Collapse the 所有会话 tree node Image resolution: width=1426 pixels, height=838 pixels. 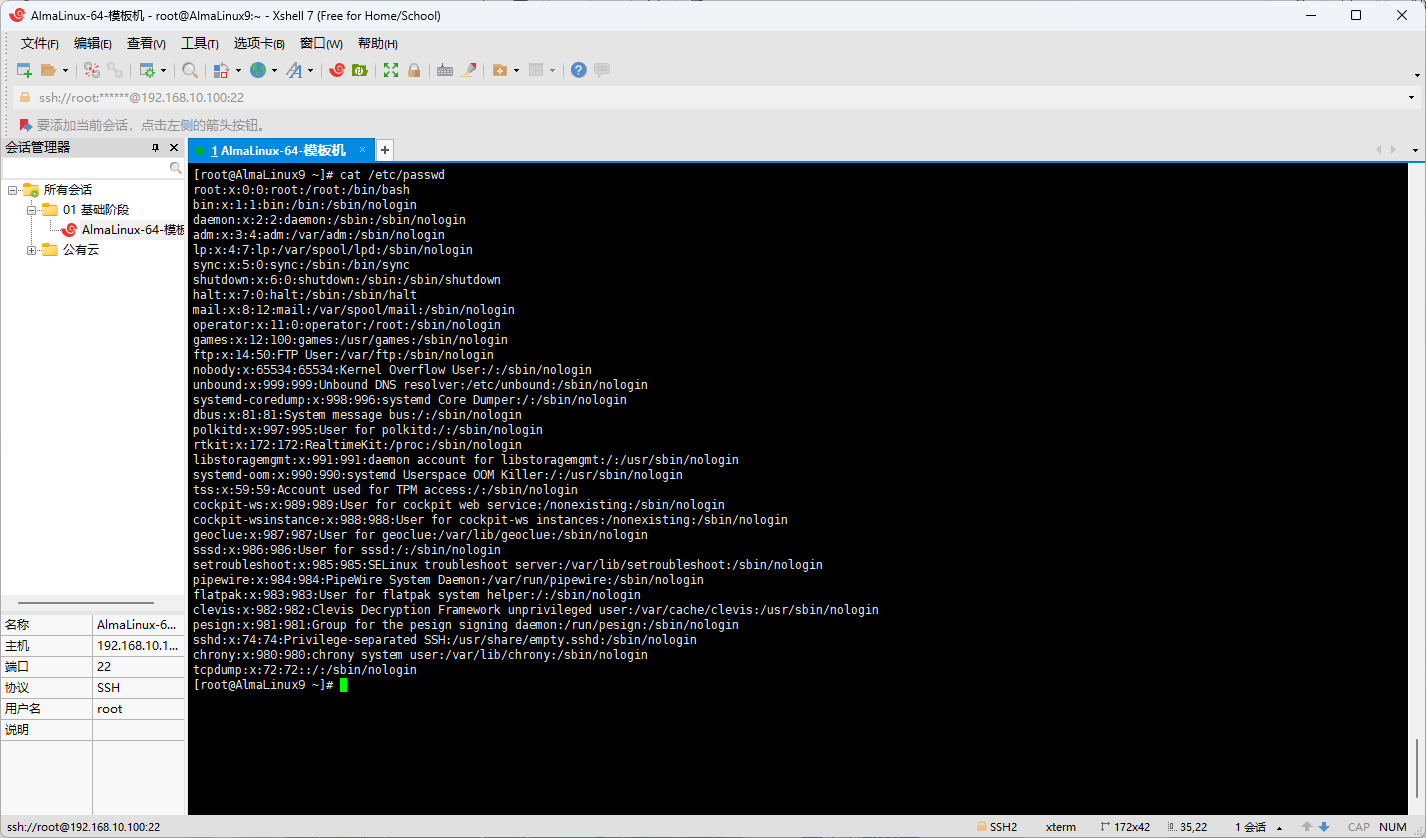pyautogui.click(x=12, y=190)
